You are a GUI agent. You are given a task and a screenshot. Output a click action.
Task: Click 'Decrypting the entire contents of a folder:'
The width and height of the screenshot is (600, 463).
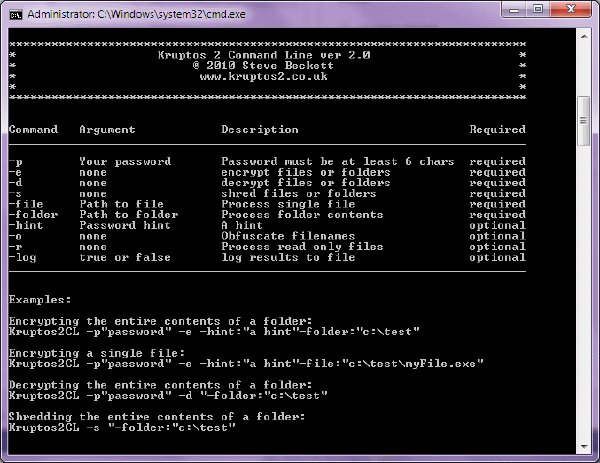pos(161,385)
